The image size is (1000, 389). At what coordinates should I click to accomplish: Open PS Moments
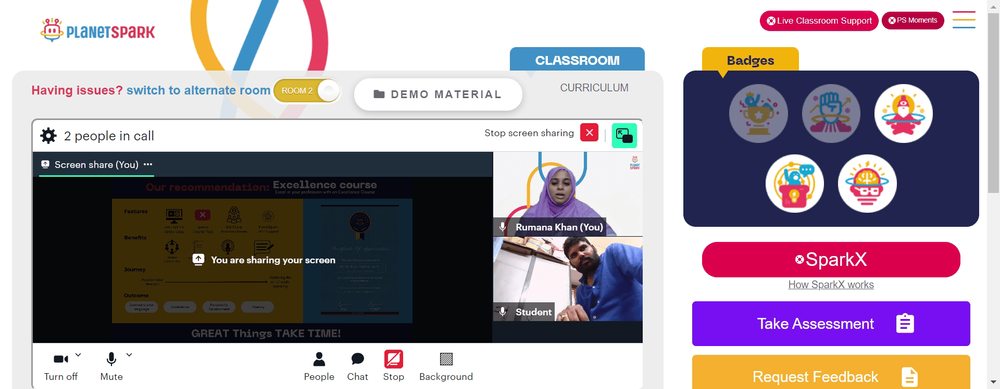[x=913, y=20]
